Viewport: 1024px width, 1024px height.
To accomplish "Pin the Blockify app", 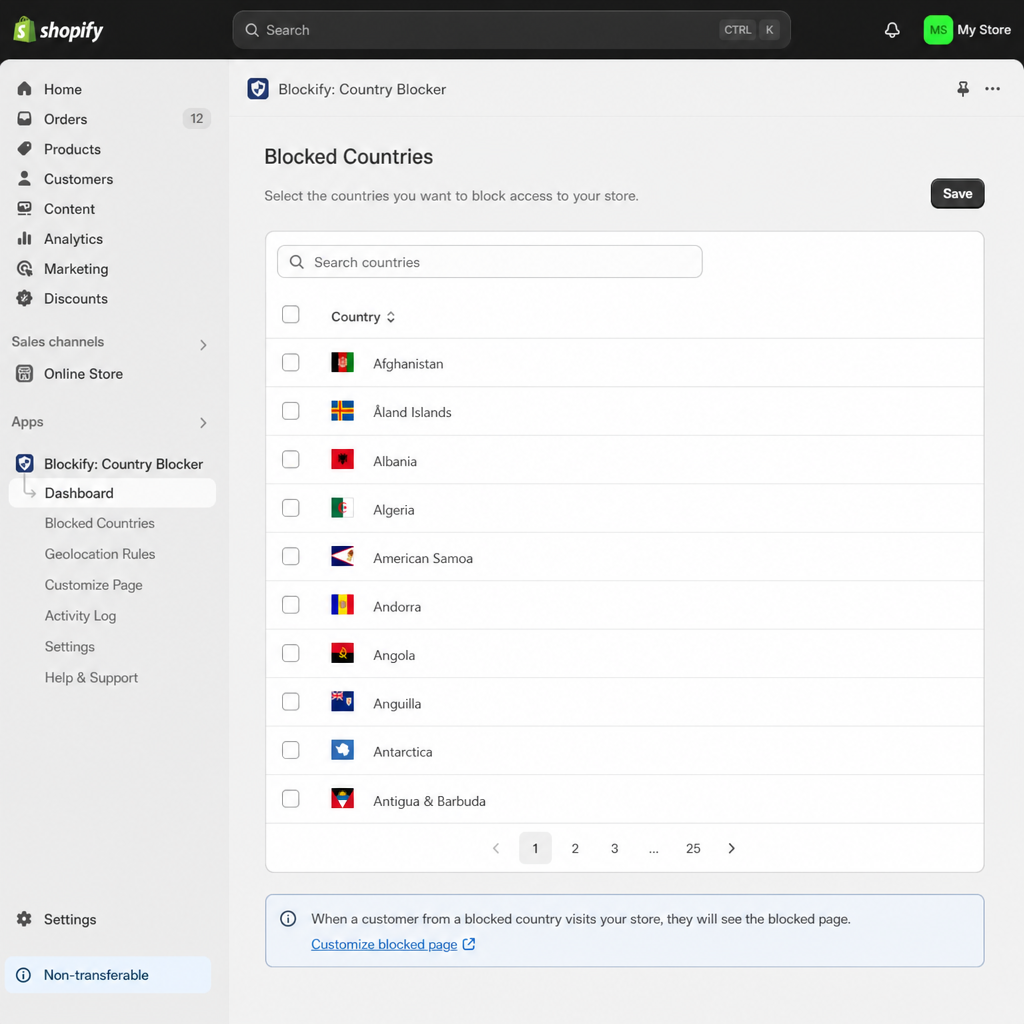I will pos(963,89).
